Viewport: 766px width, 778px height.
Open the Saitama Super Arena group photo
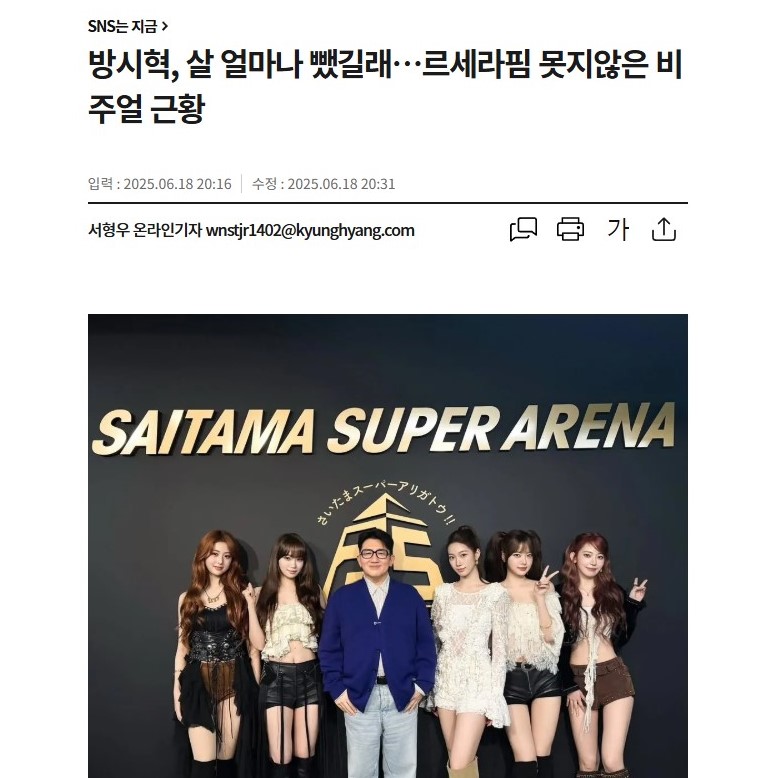point(387,546)
